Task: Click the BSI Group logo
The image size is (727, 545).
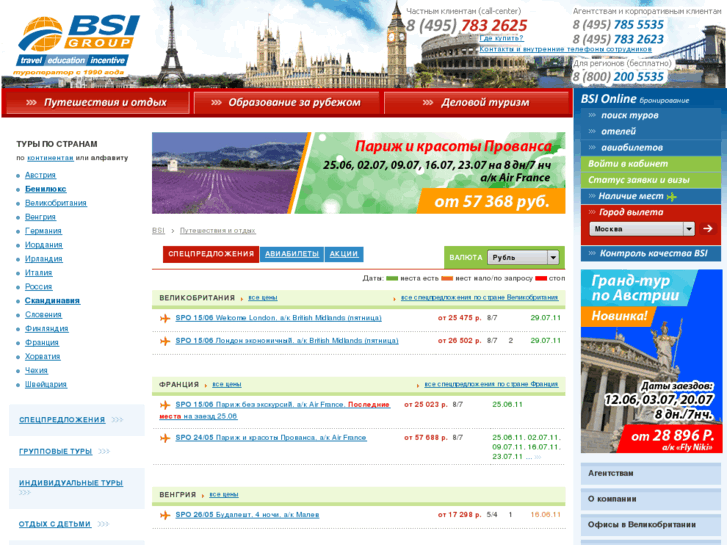Action: [68, 46]
